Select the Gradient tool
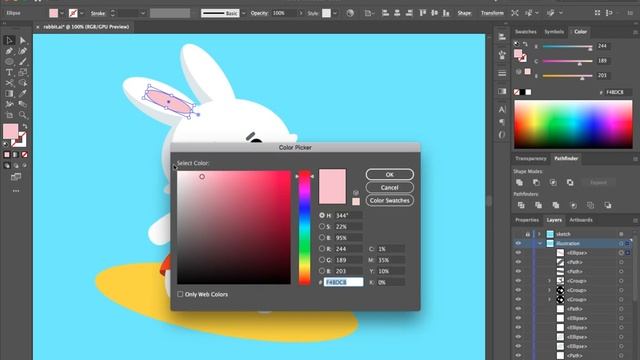Viewport: 640px width, 360px height. pos(9,93)
